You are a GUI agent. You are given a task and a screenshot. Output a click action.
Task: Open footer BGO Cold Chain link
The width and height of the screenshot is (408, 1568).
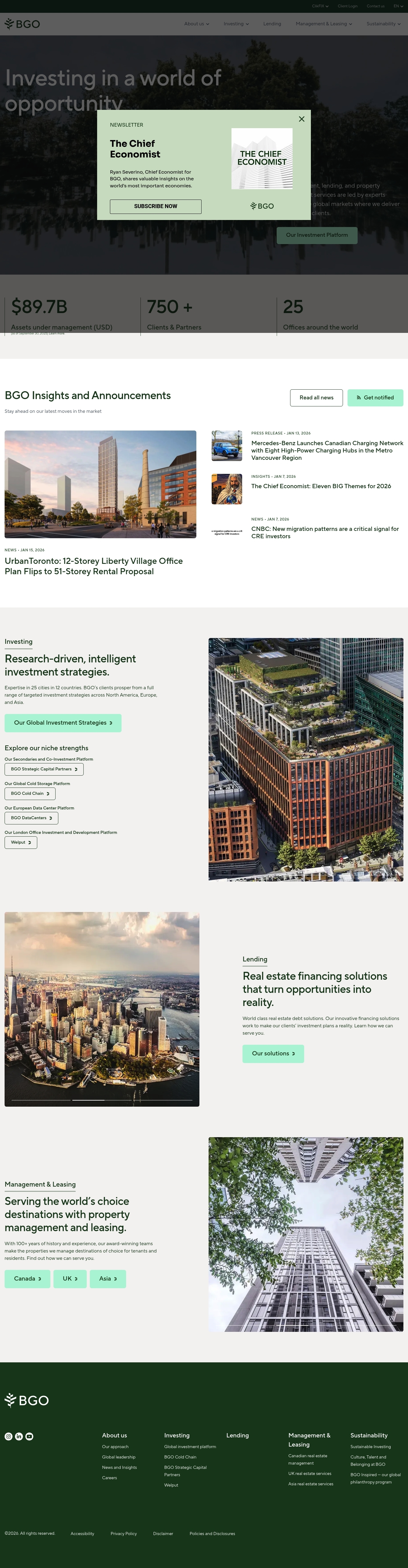(180, 1457)
